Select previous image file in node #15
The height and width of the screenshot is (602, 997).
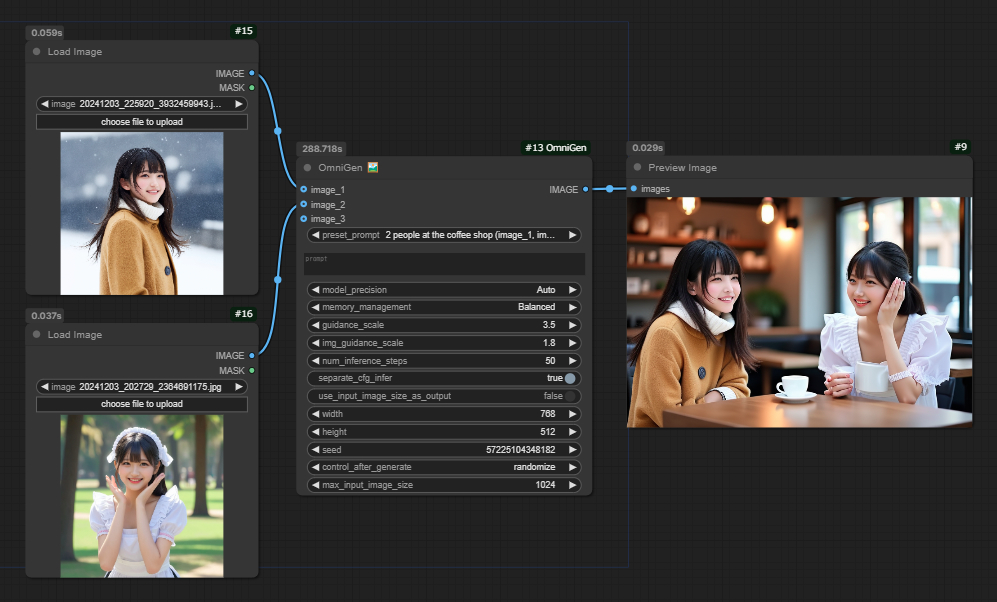point(45,104)
